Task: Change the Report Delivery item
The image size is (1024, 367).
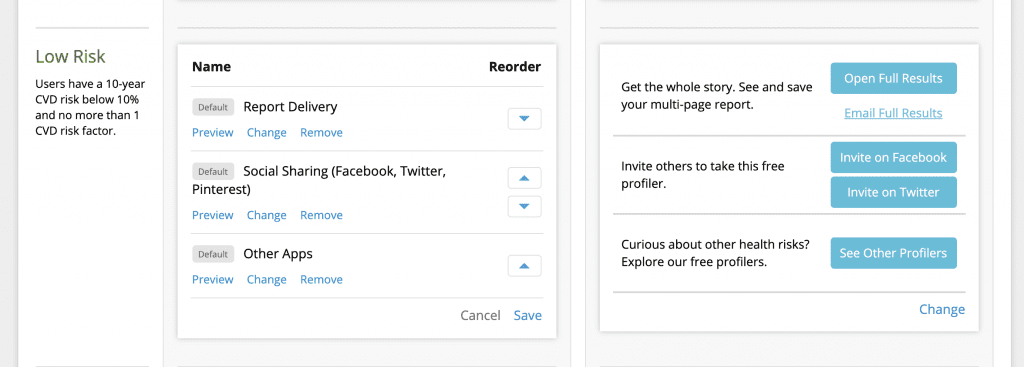Action: pos(266,133)
